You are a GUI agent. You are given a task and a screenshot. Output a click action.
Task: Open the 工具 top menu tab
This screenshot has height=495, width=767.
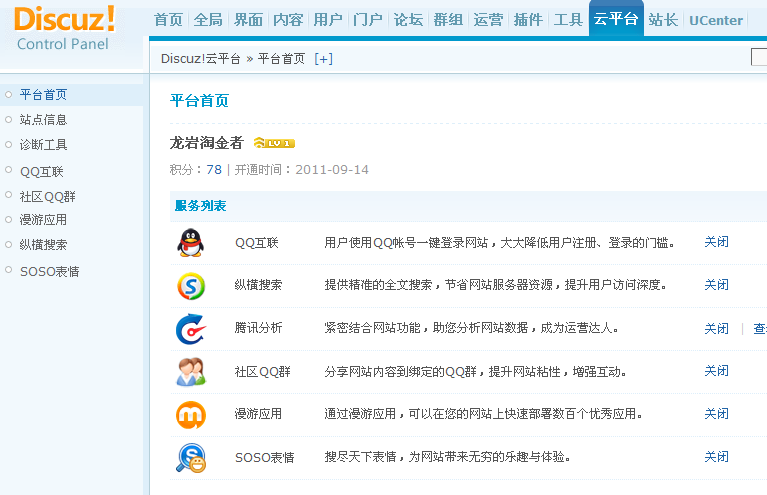point(568,20)
